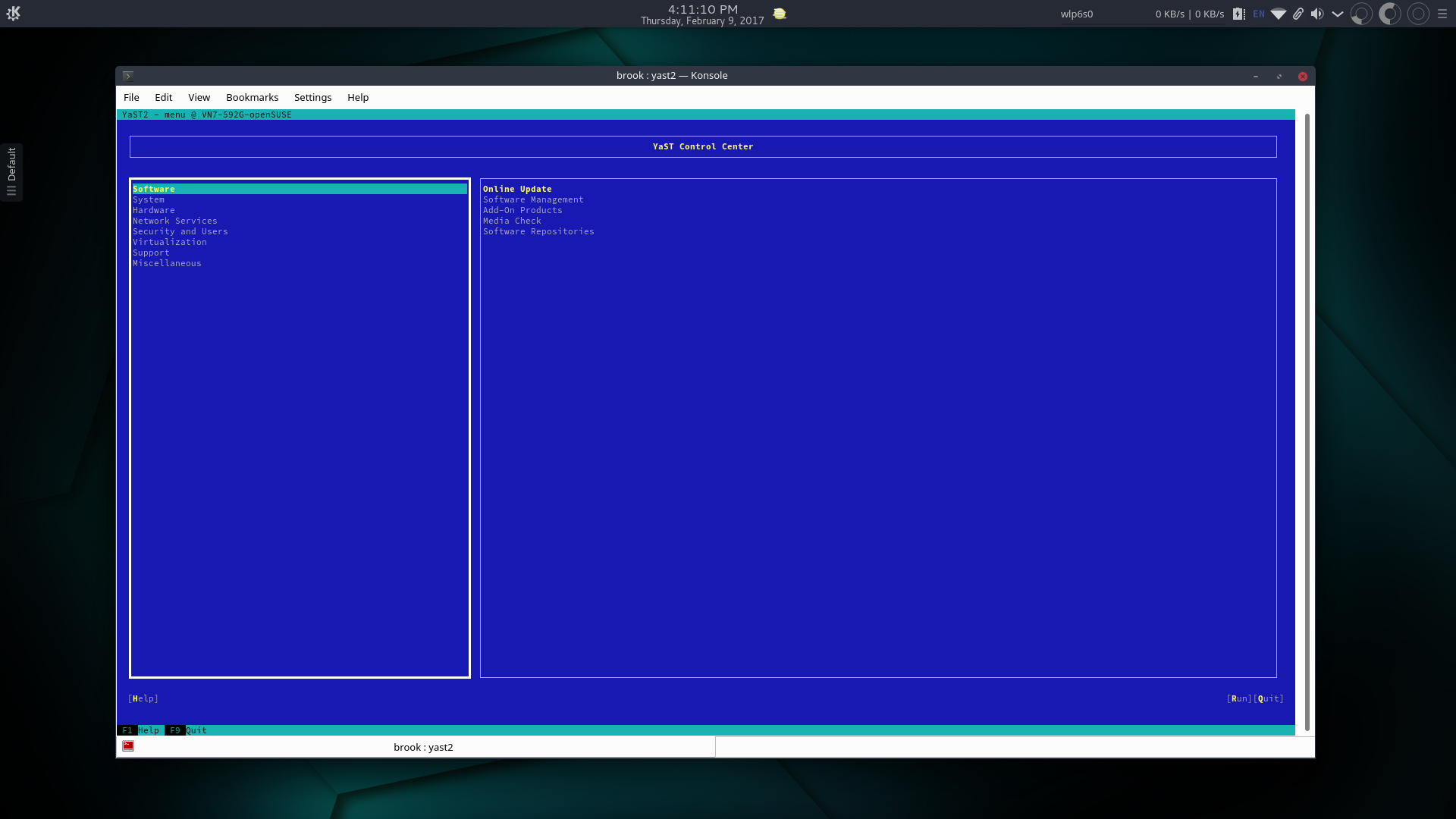Open the KDE application launcher icon

point(13,13)
